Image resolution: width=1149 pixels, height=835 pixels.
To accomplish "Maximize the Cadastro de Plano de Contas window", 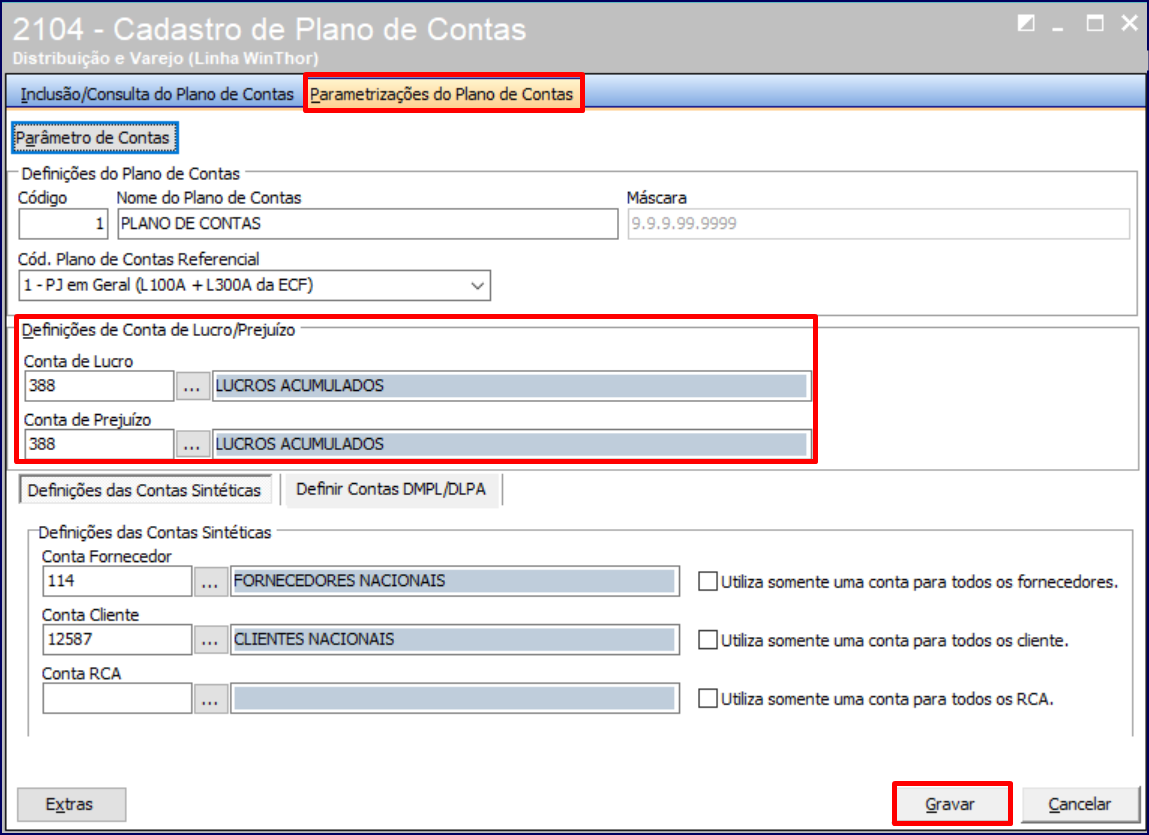I will click(1095, 23).
